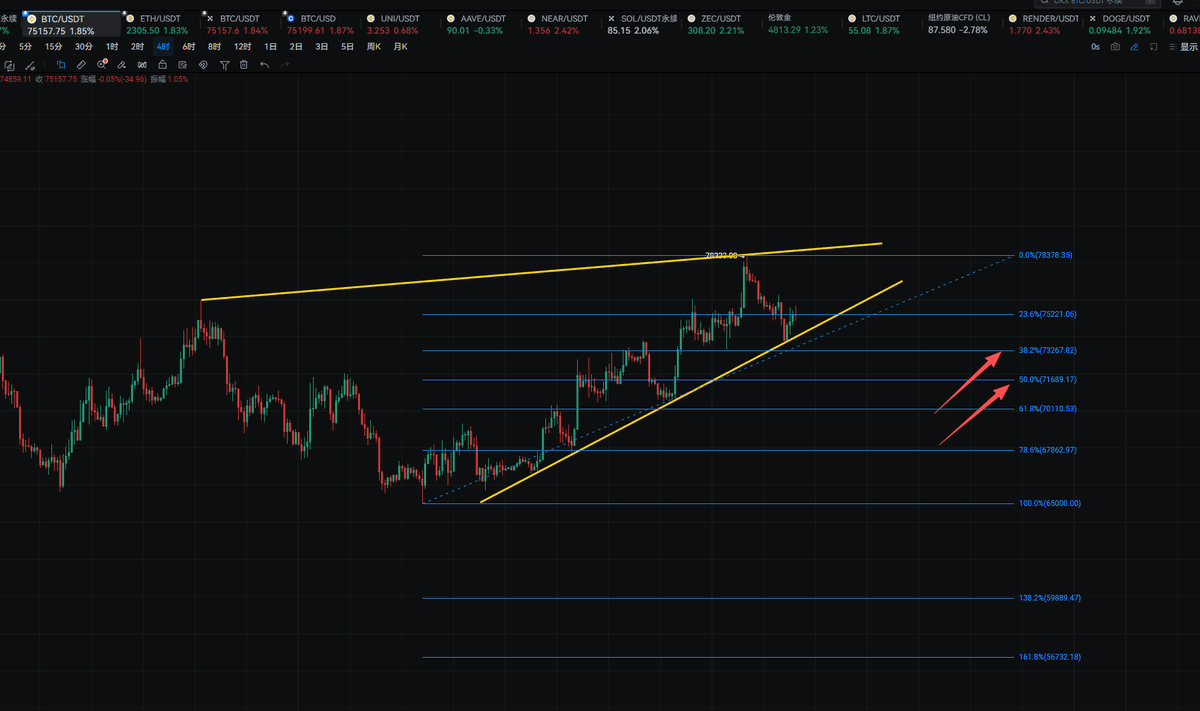The image size is (1200, 711).
Task: Switch to 2日 timeframe
Action: [x=296, y=47]
